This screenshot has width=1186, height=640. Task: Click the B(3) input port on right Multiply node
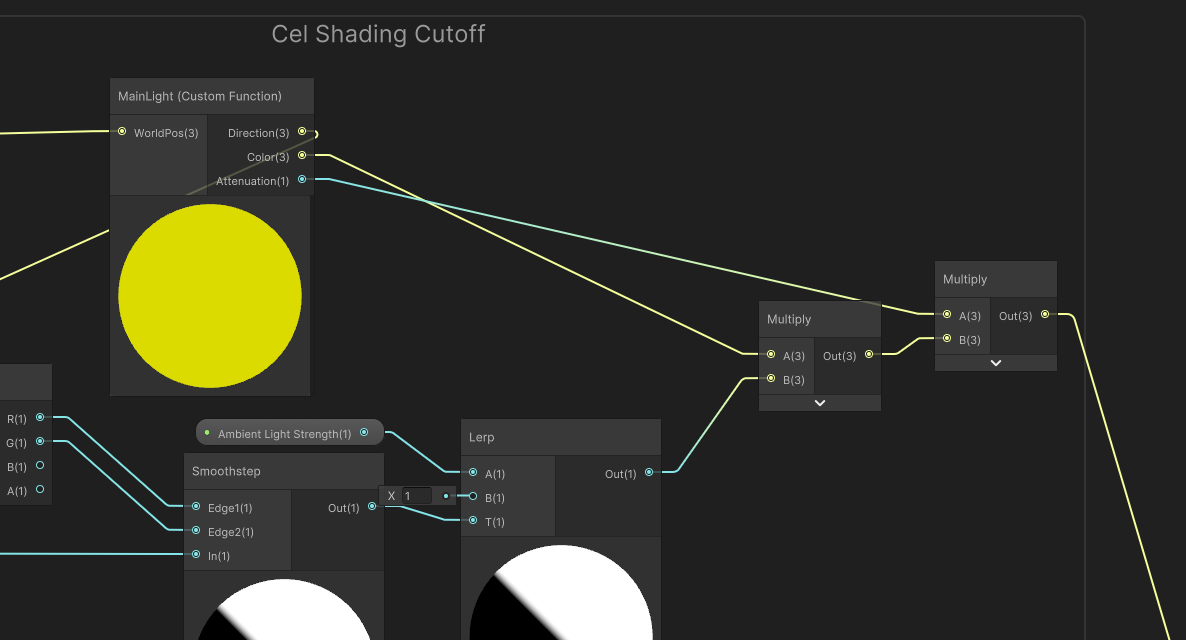[946, 339]
